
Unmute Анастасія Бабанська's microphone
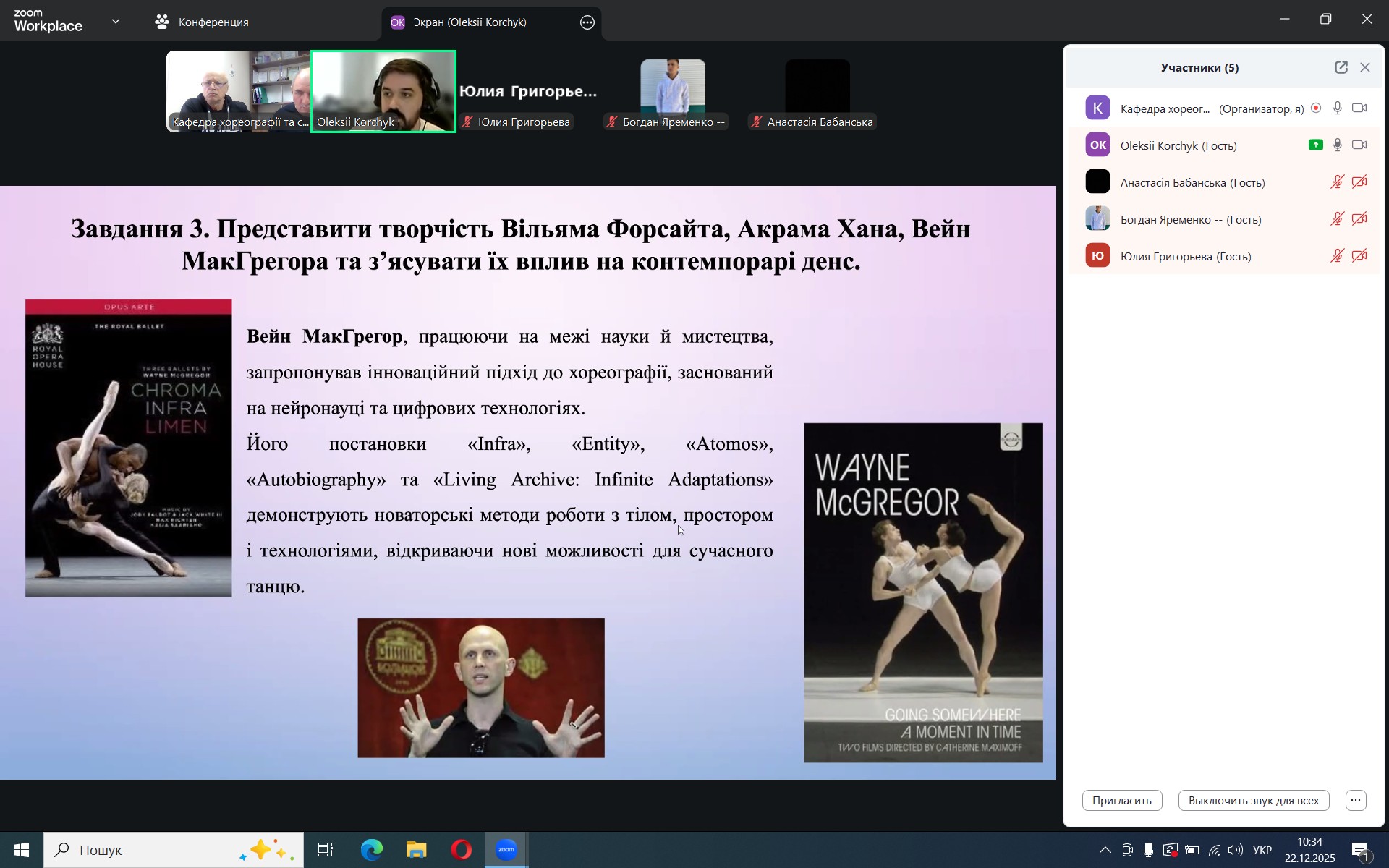1337,182
